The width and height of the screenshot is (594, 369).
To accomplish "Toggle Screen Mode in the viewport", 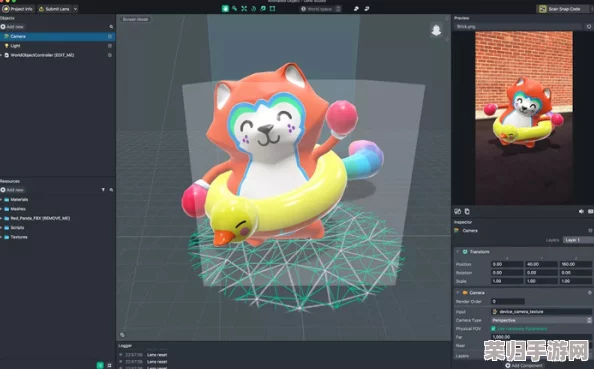I will pyautogui.click(x=135, y=19).
